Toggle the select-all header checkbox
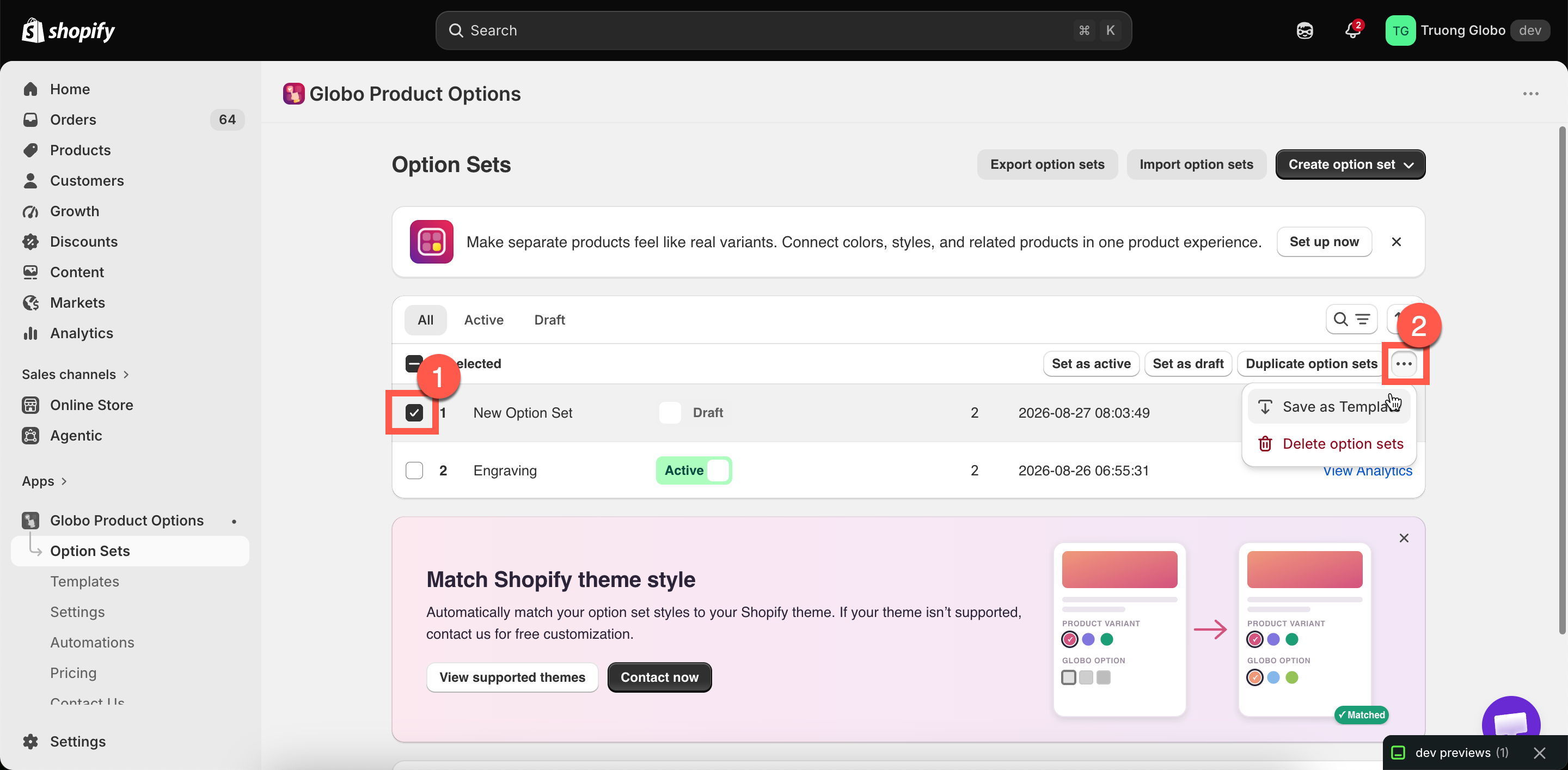 414,363
